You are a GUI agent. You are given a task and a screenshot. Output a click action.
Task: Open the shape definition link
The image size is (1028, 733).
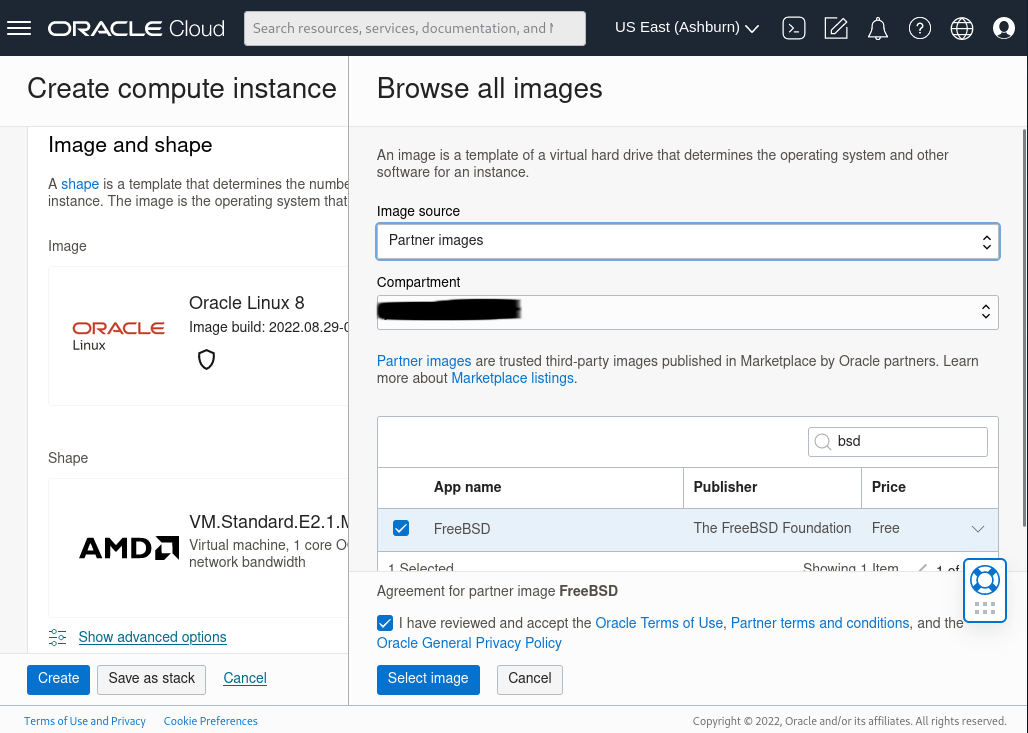80,184
